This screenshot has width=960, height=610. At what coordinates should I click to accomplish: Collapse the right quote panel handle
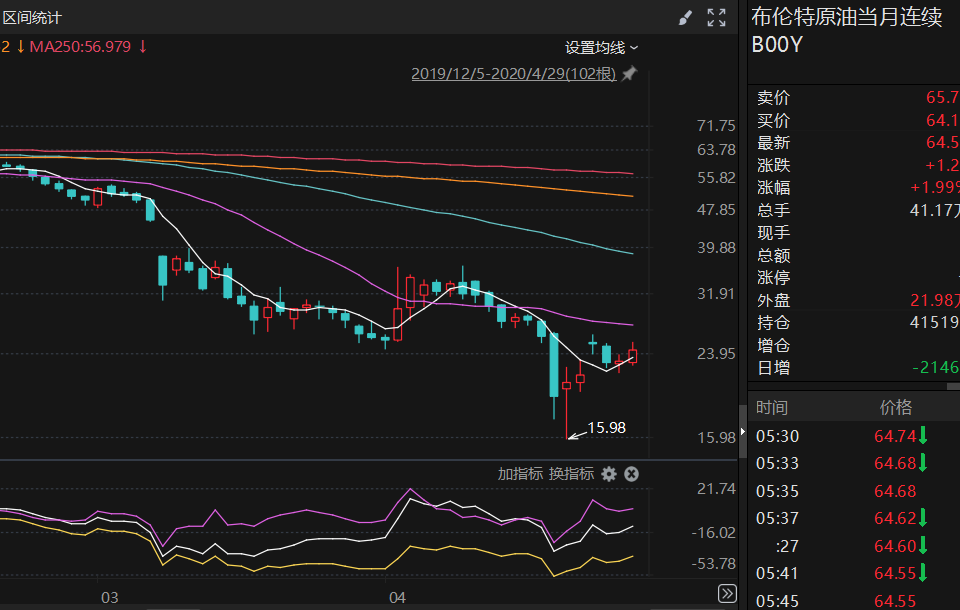click(743, 431)
